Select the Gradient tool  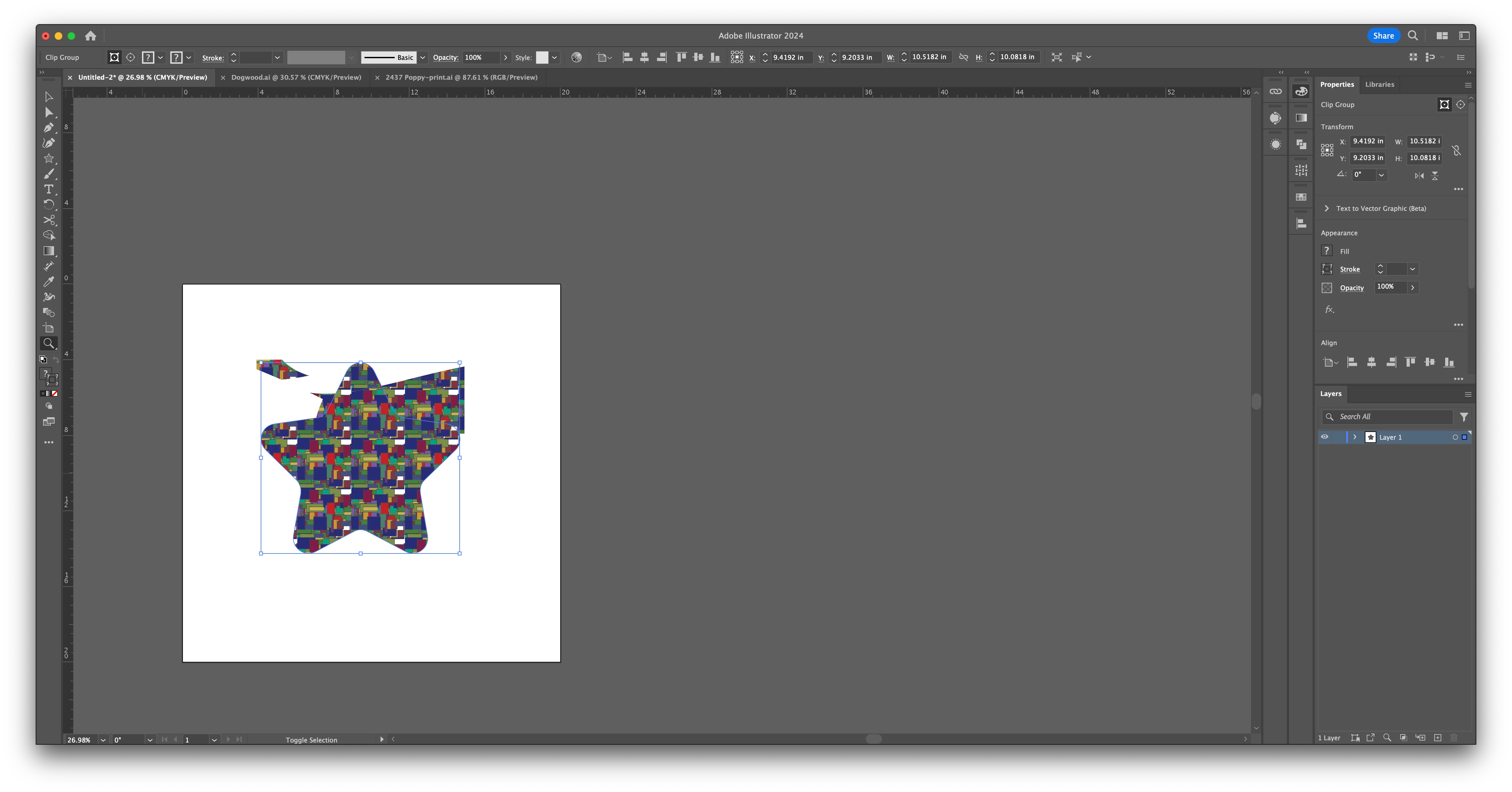point(49,251)
